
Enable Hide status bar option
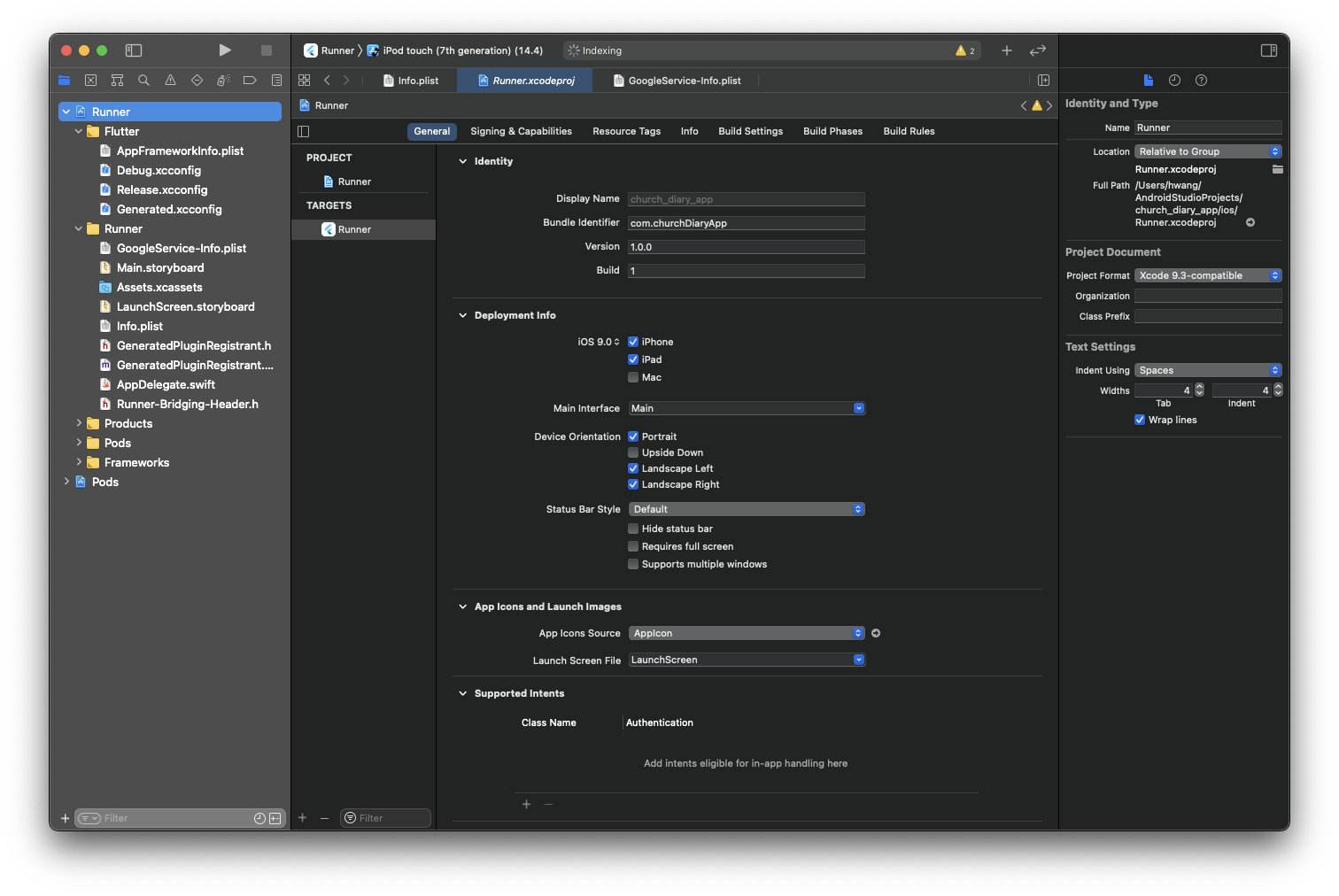pos(633,529)
